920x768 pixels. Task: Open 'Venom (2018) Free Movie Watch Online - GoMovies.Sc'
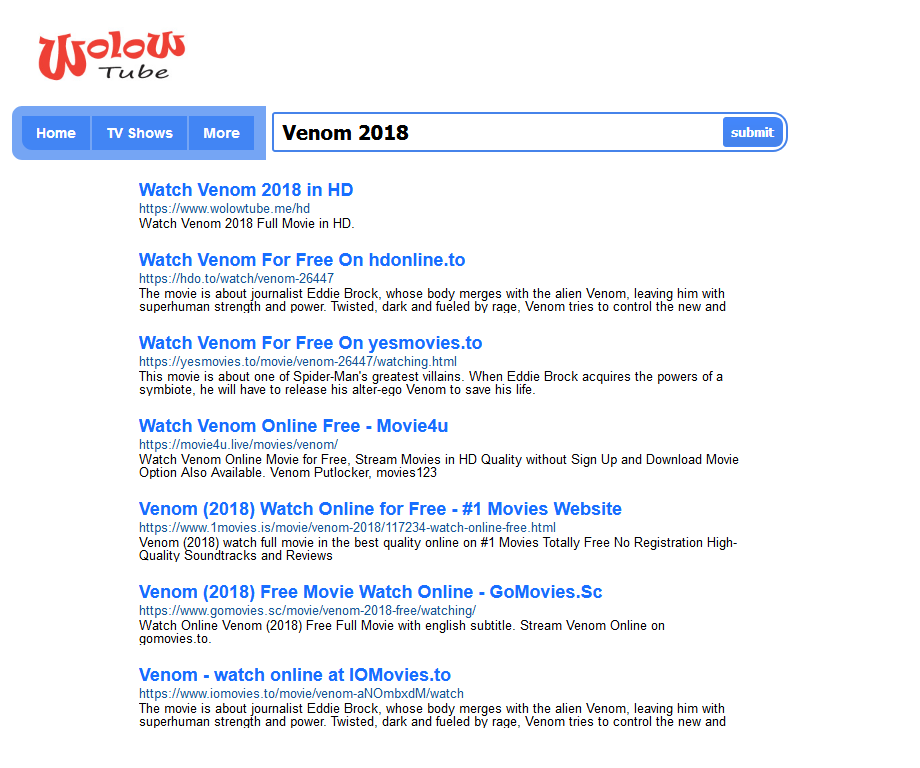(x=371, y=592)
